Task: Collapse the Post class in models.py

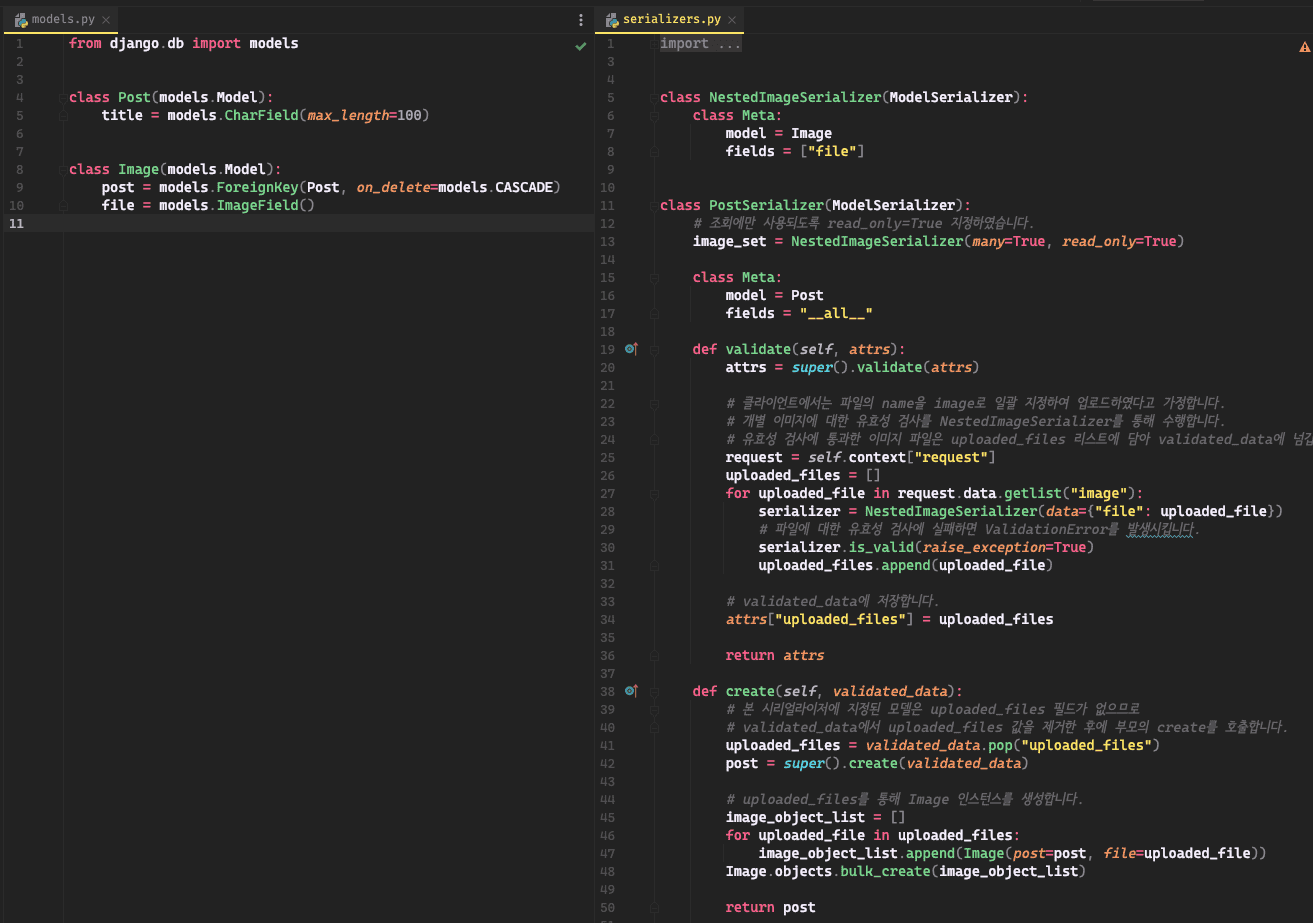Action: point(62,98)
